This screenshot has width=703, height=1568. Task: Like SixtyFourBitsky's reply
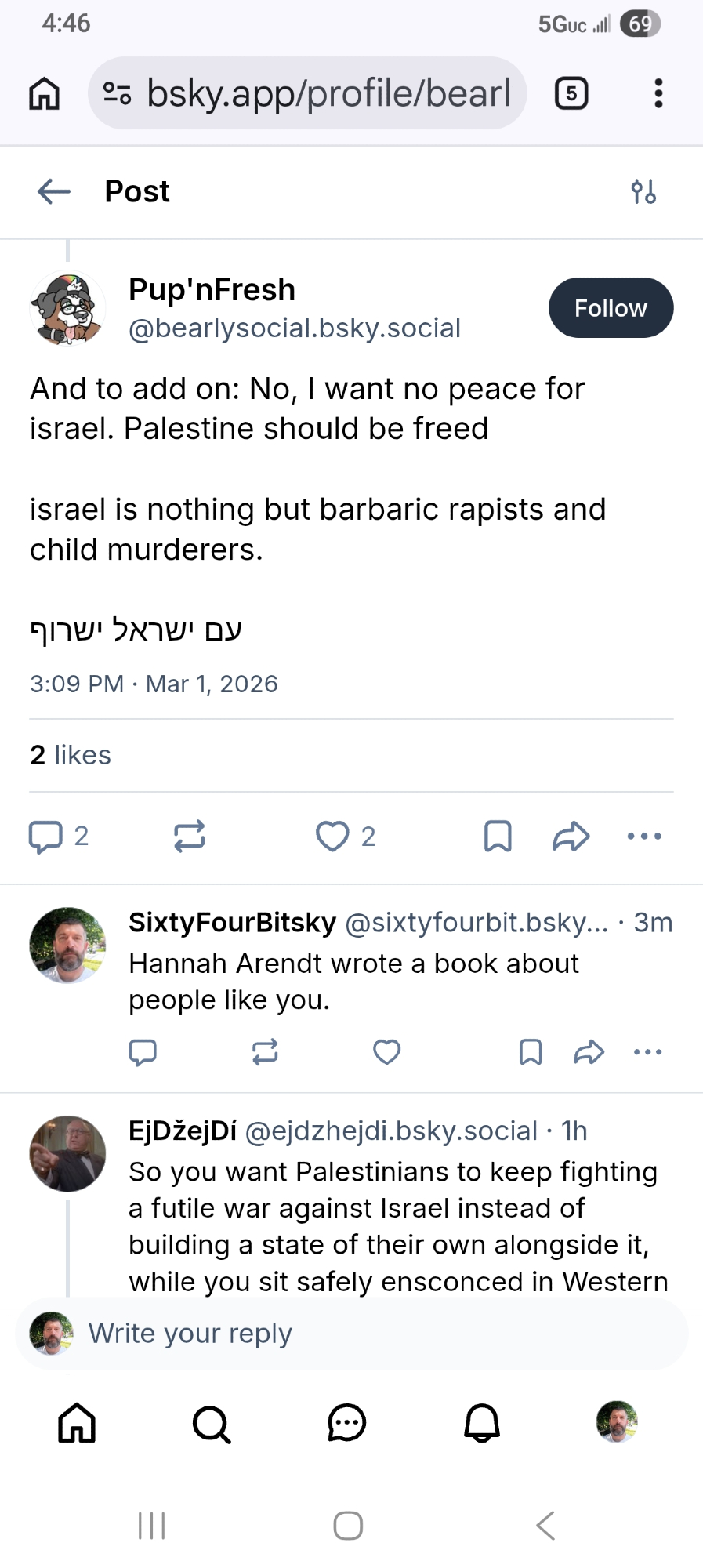coord(386,1051)
